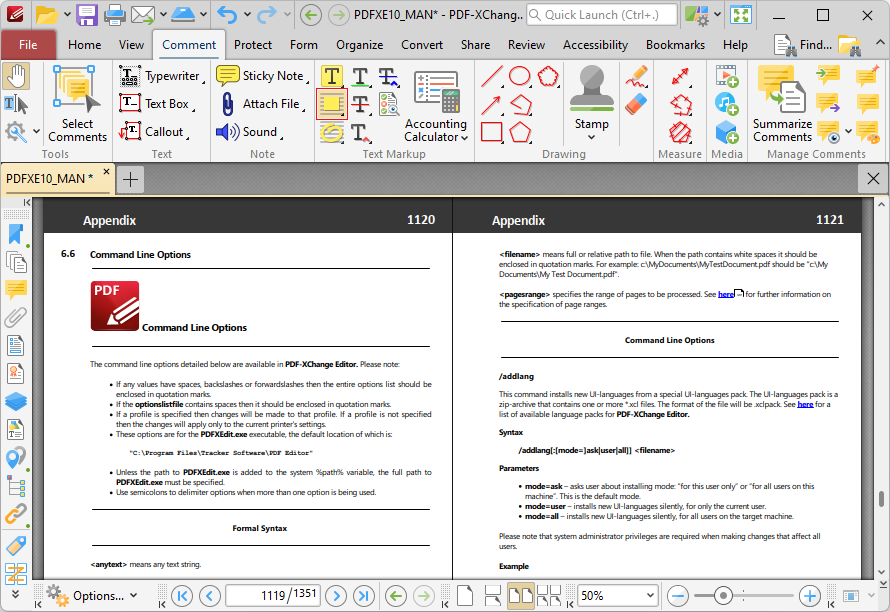Switch to continuous page layout
890x612 pixels.
coord(493,596)
